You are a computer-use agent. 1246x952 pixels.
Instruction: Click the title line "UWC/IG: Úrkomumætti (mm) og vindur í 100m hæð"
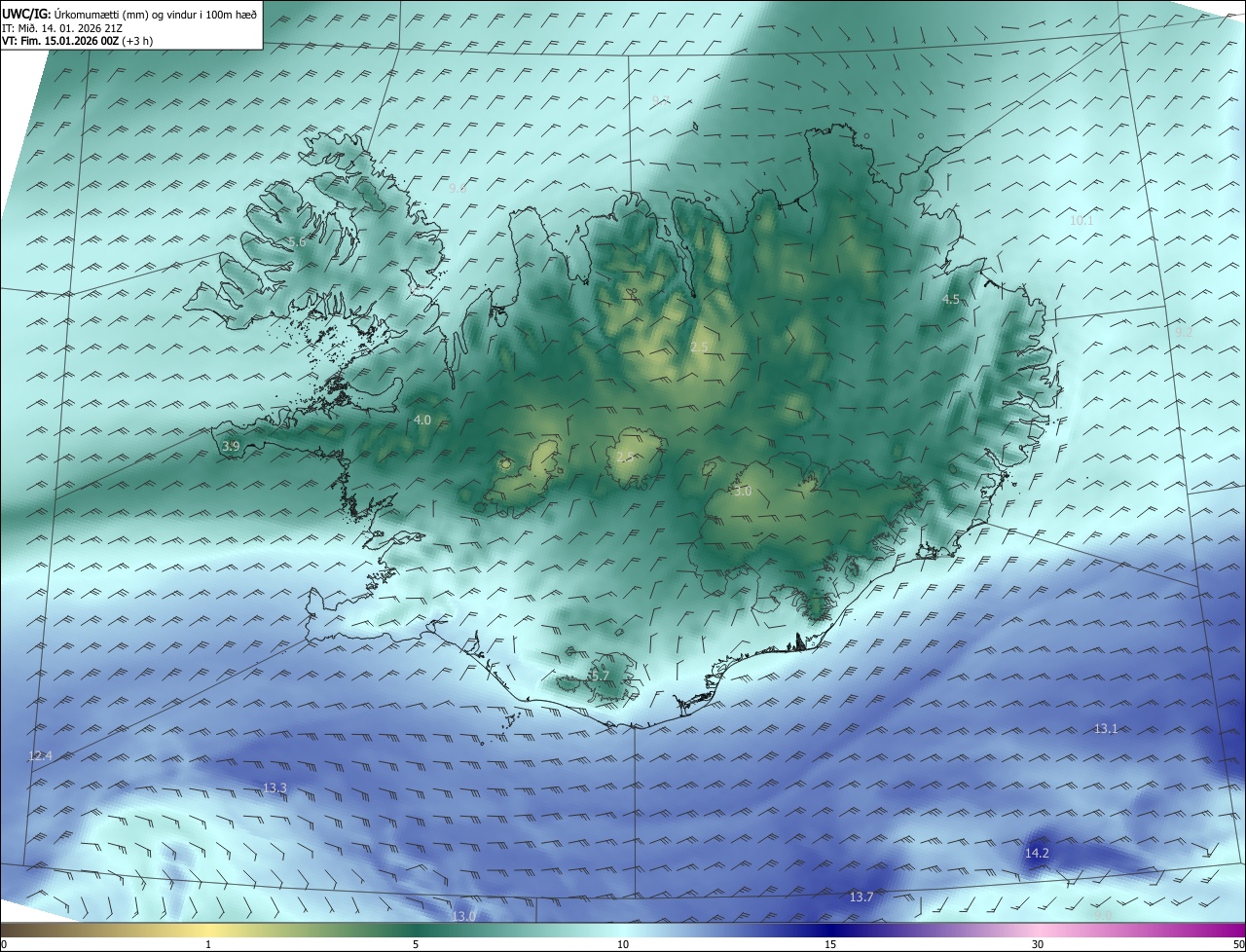(x=129, y=14)
